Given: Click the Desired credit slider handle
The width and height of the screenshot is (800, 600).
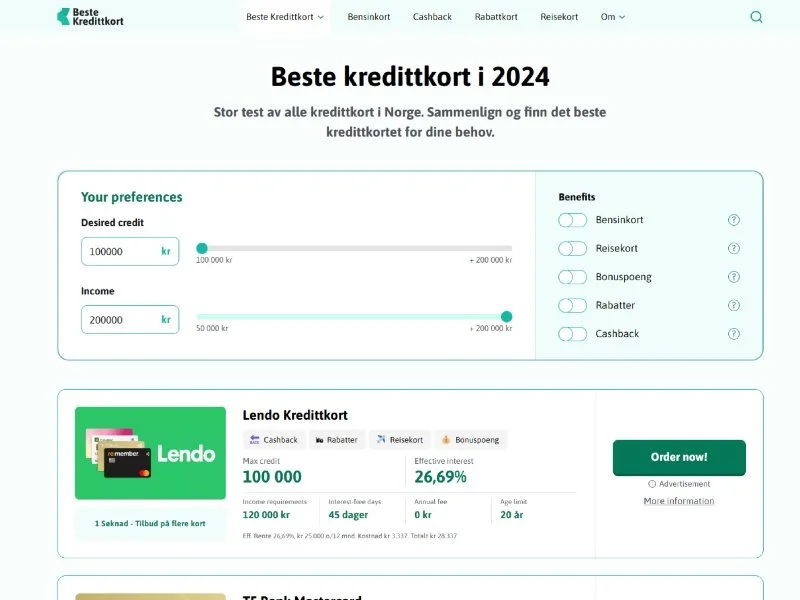Looking at the screenshot, I should coord(202,248).
